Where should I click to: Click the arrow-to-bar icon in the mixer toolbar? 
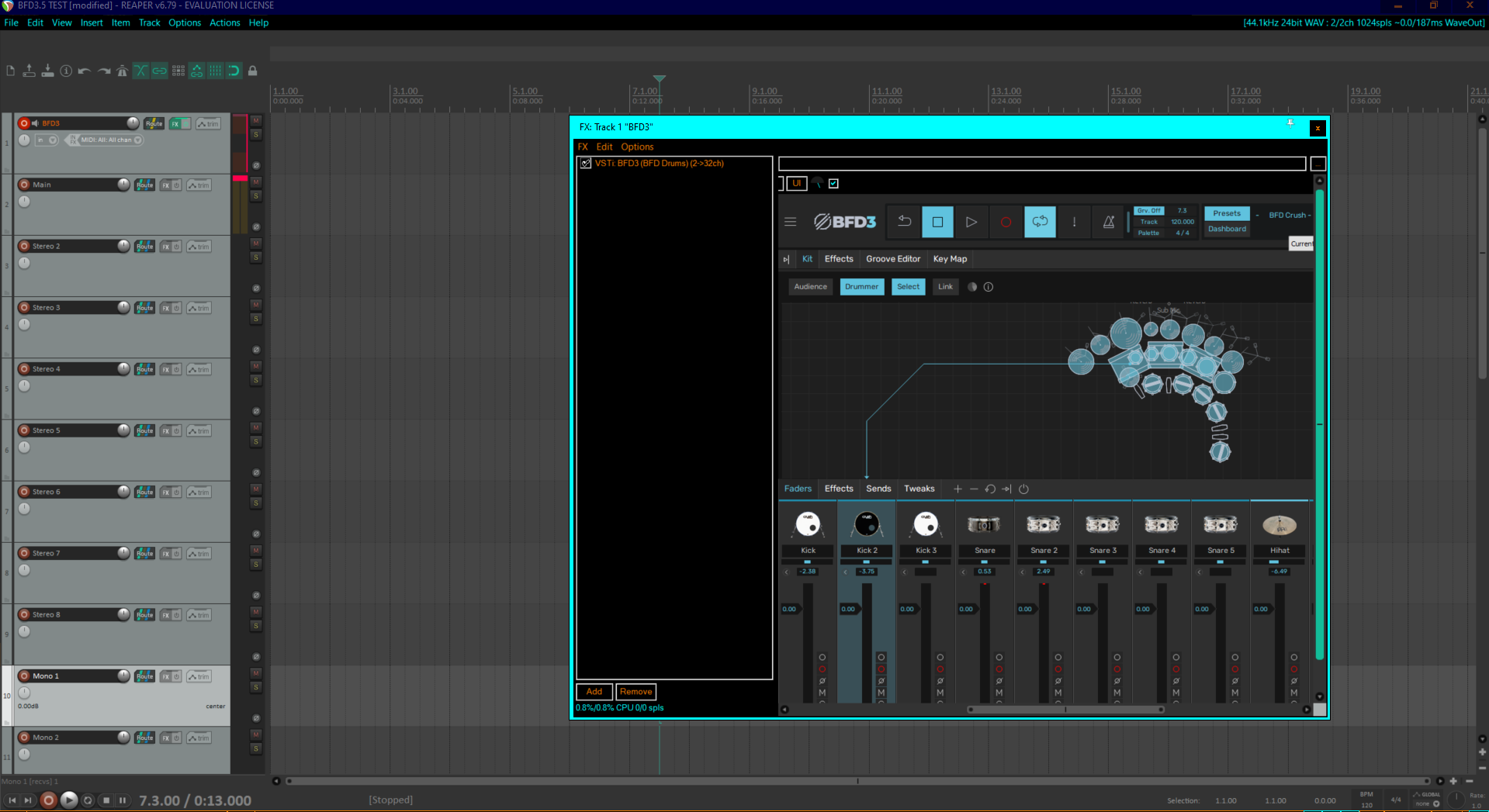[1006, 489]
